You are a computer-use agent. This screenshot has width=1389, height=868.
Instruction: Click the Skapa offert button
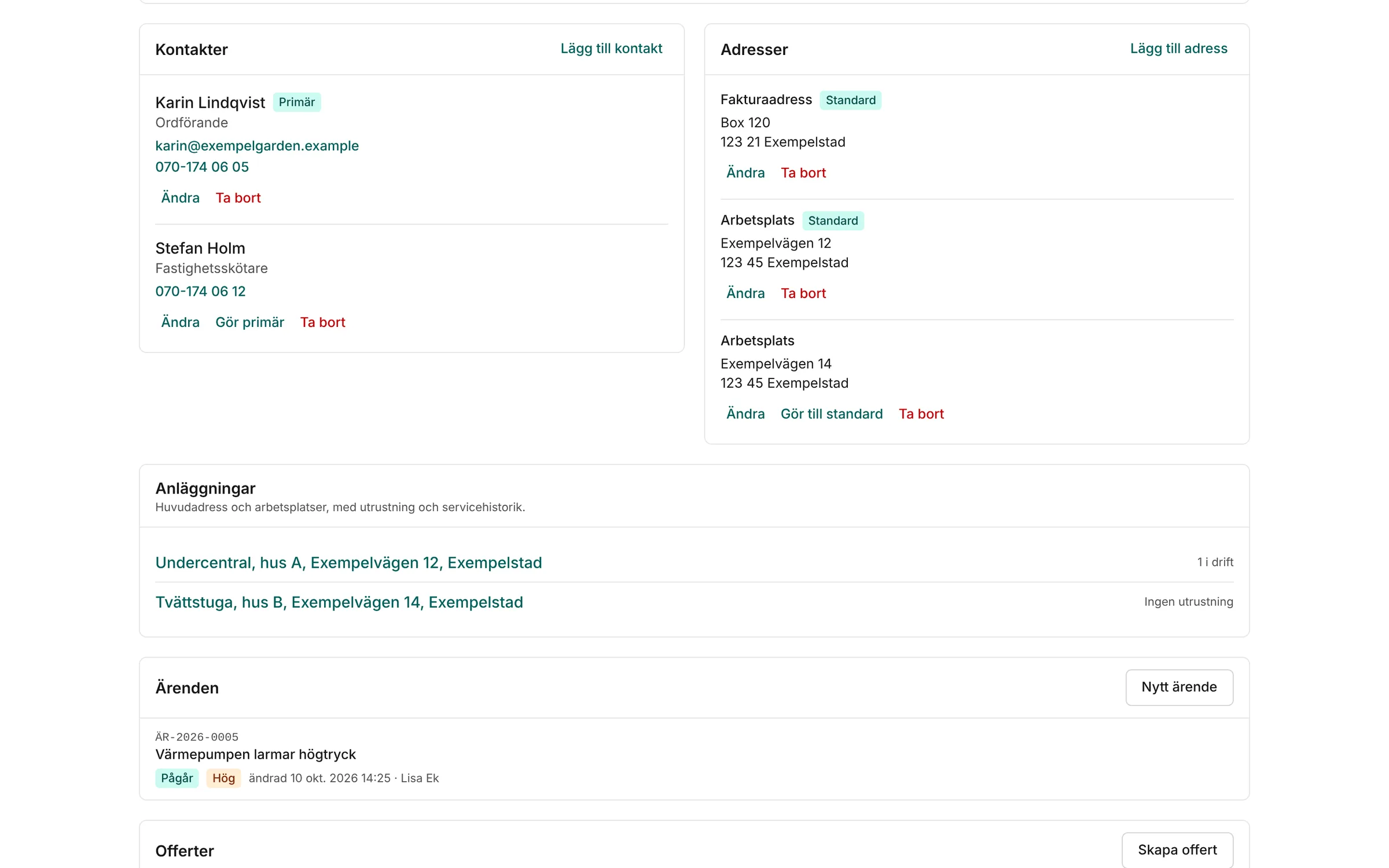click(1177, 850)
